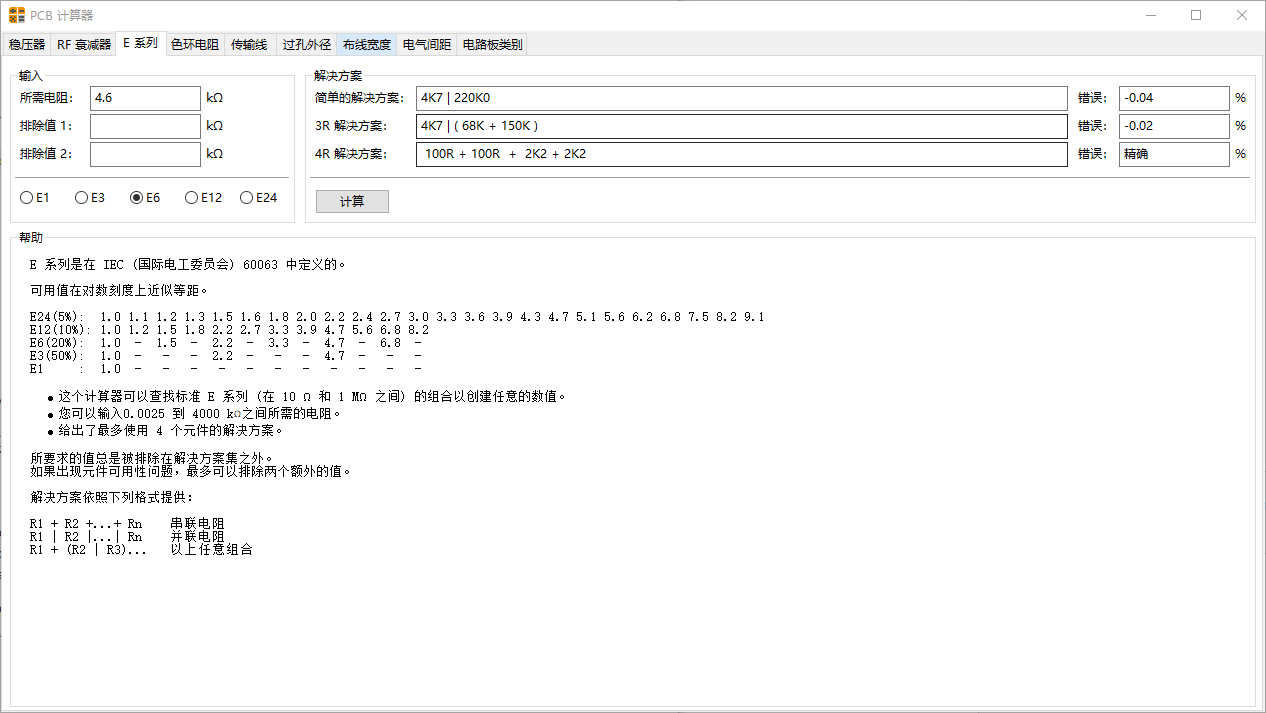The height and width of the screenshot is (713, 1266).
Task: Select the 色环电阻 tab
Action: pyautogui.click(x=195, y=45)
